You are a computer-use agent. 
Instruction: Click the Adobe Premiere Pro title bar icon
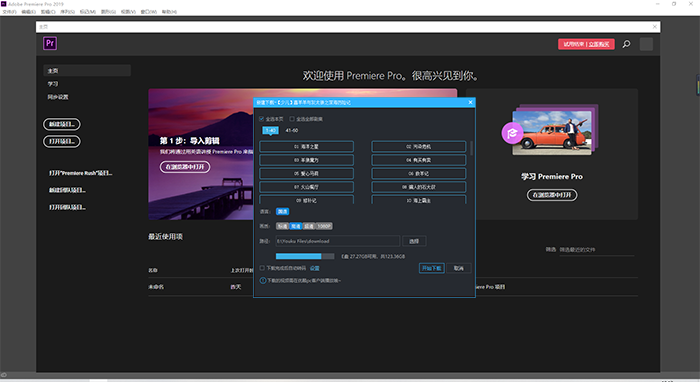tap(4, 4)
